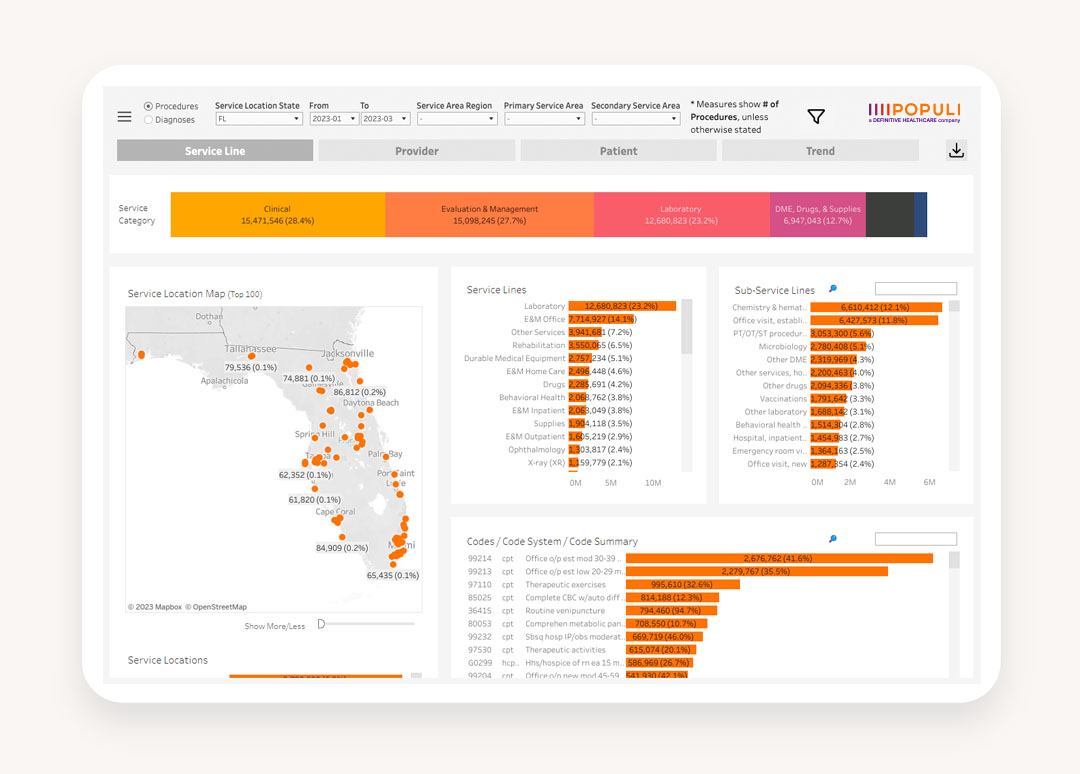
Task: Switch to the Patient tab
Action: 619,151
